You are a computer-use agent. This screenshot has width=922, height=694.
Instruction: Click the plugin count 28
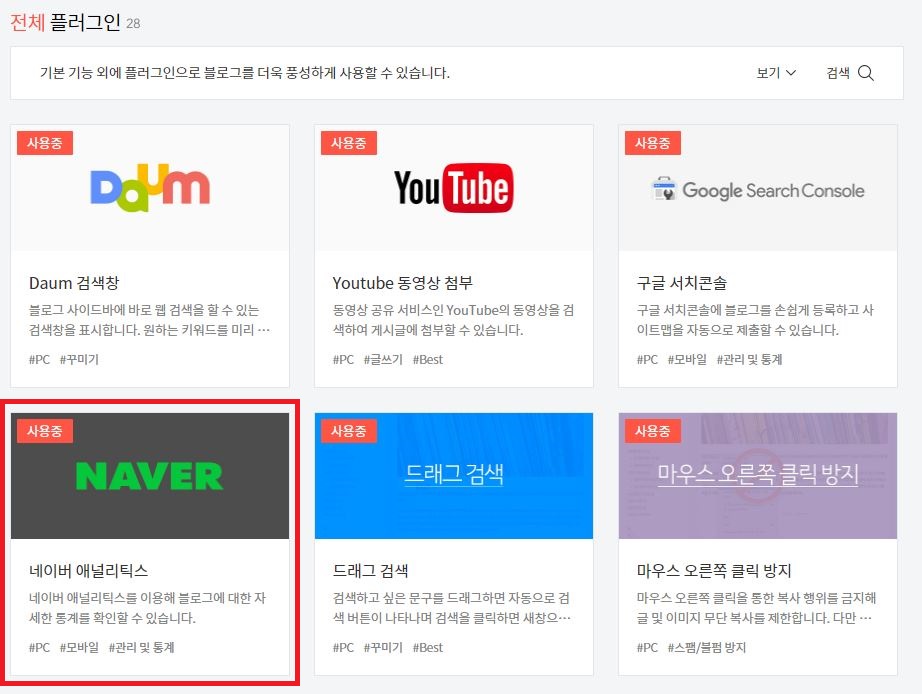(x=133, y=24)
